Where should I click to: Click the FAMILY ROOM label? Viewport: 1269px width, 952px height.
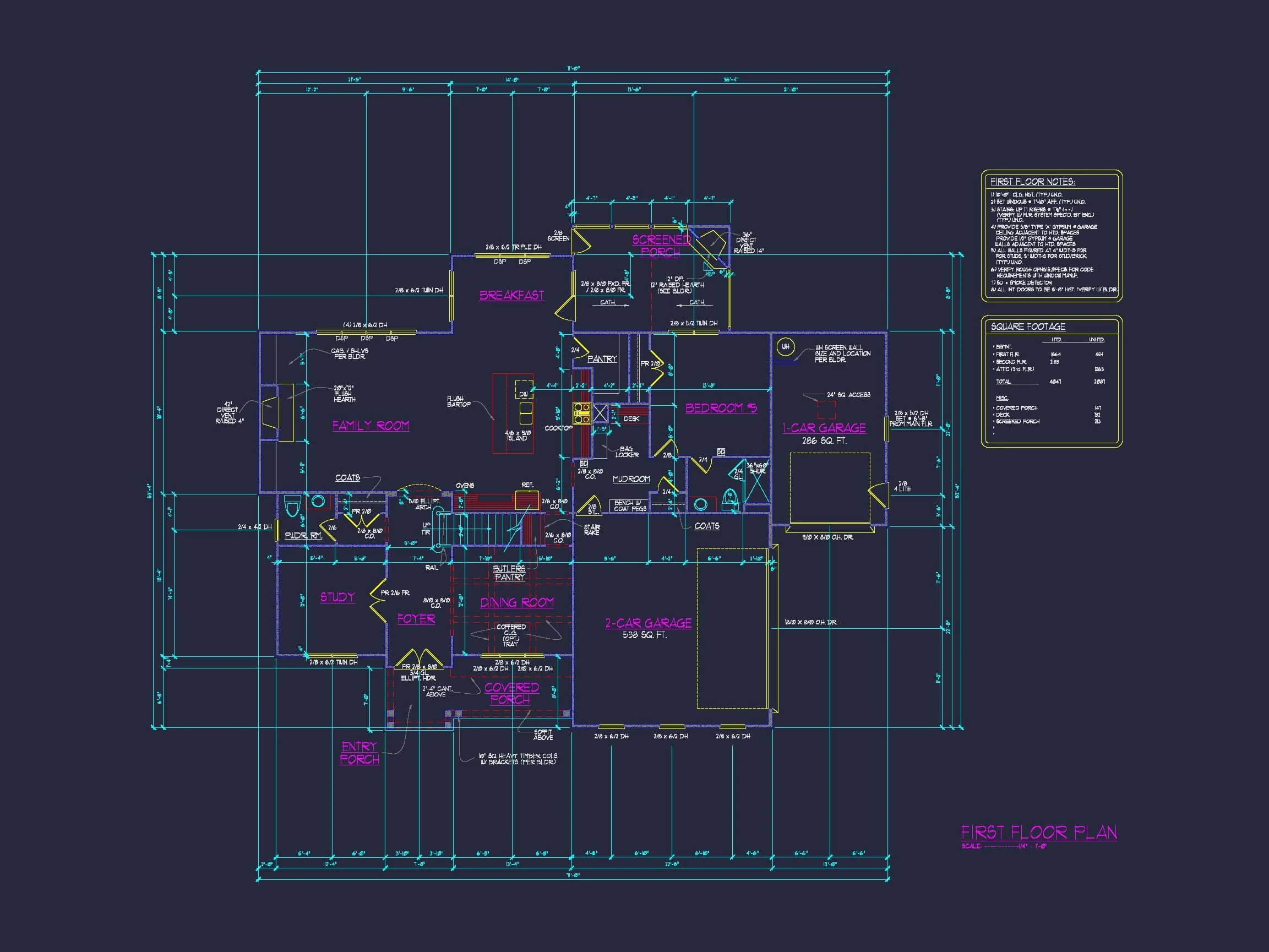[x=371, y=426]
